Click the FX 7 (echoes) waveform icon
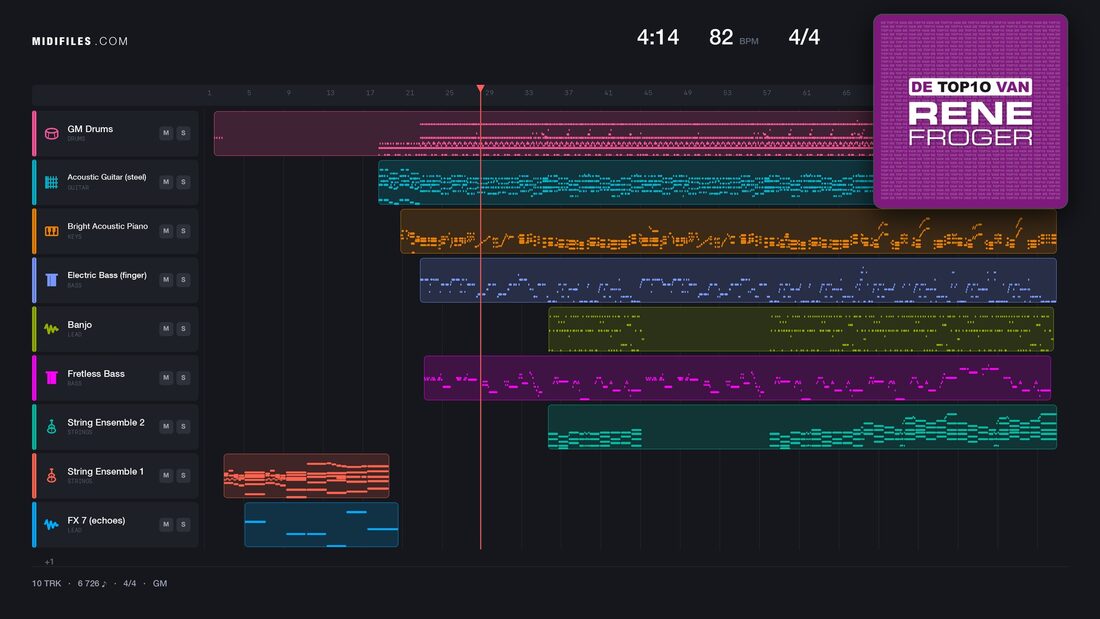The height and width of the screenshot is (619, 1100). 51,524
